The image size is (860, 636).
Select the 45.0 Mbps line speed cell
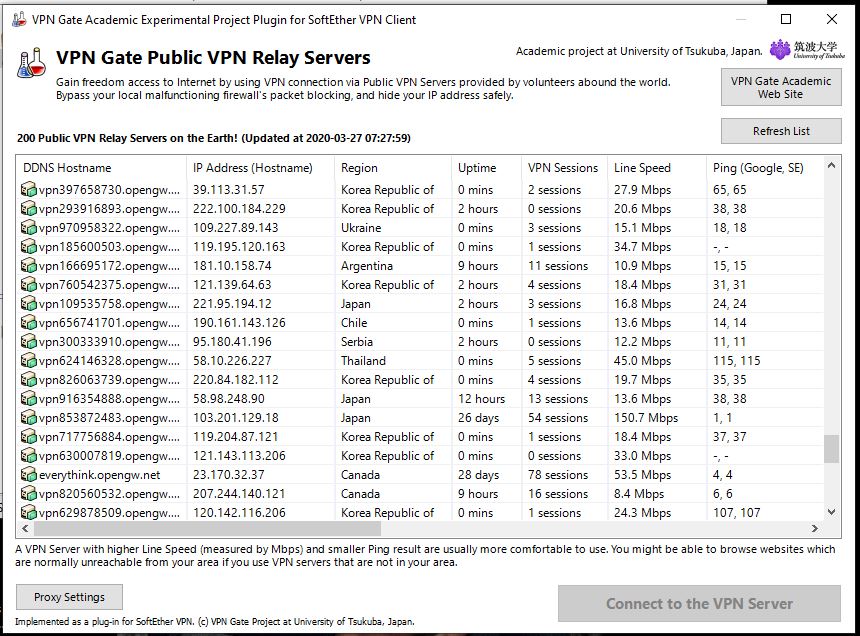pos(642,361)
